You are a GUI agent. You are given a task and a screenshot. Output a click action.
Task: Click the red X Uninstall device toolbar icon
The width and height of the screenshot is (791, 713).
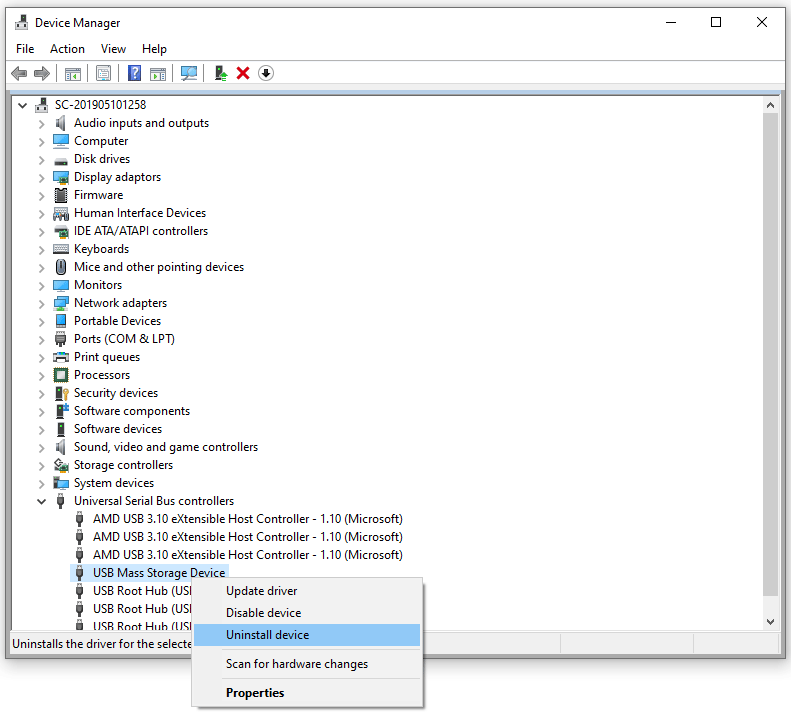(243, 73)
